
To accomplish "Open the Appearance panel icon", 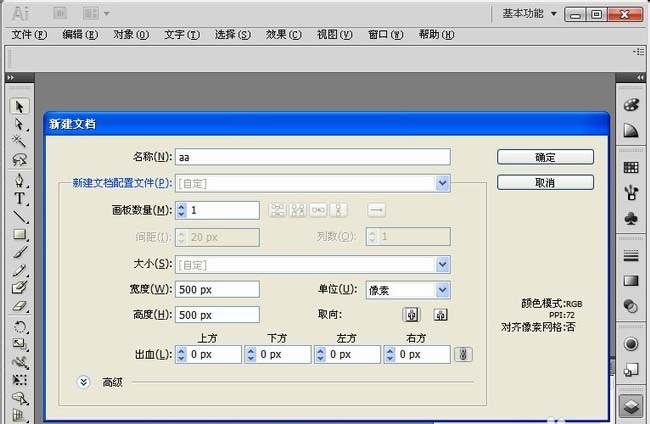I will point(631,344).
